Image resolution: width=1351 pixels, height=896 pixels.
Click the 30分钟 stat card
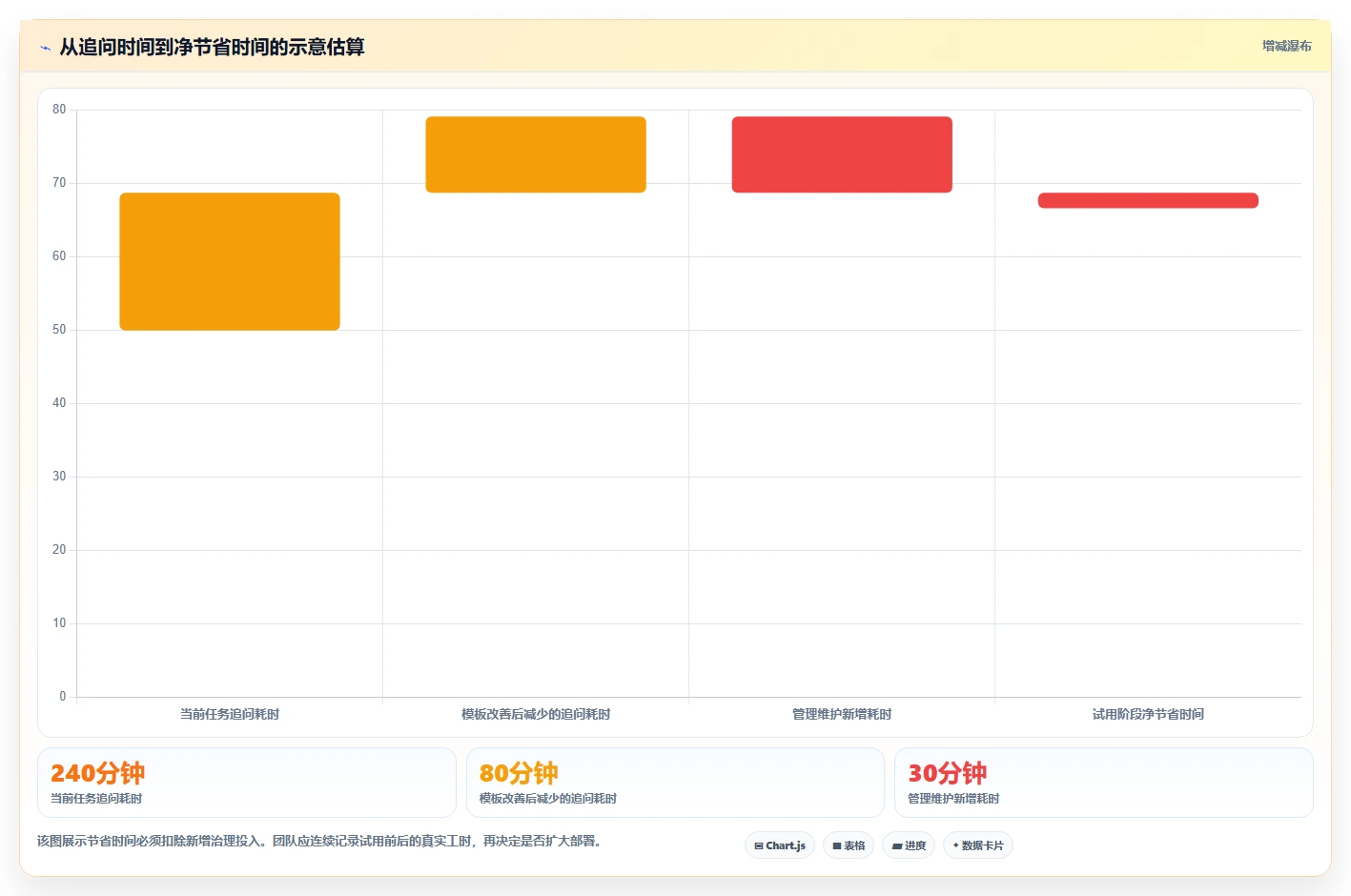click(1104, 783)
